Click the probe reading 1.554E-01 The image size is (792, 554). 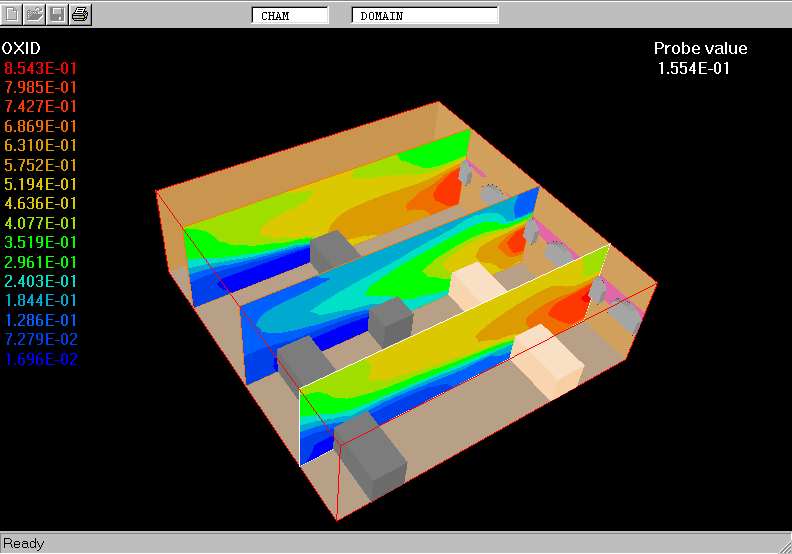pyautogui.click(x=694, y=68)
